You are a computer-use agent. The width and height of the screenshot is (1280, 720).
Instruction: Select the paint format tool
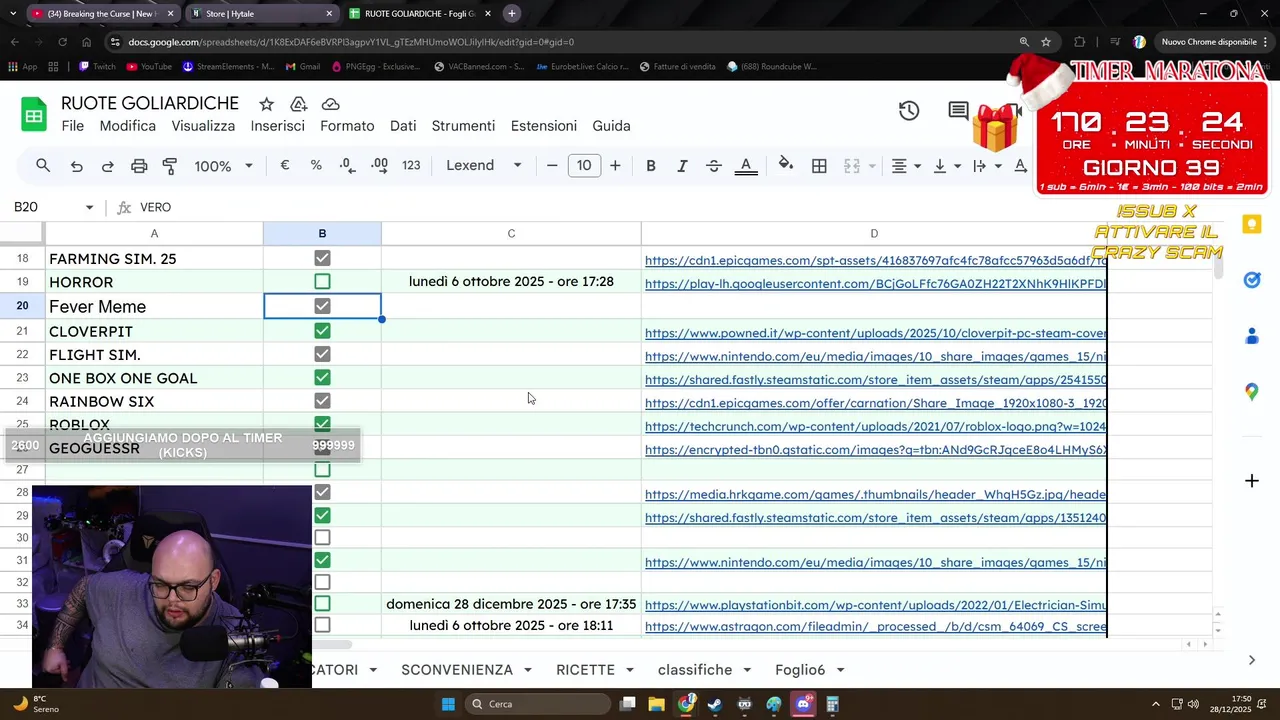170,166
